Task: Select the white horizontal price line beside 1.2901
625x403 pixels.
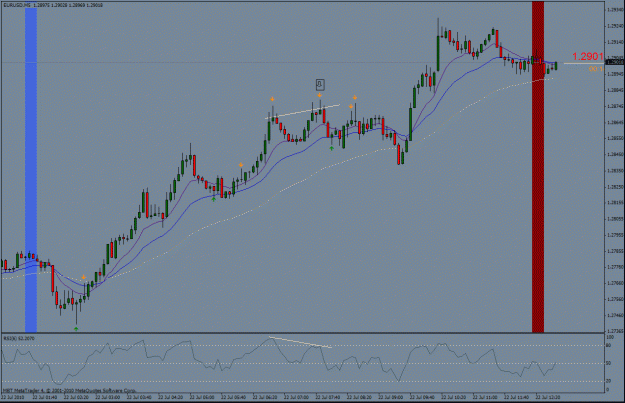Action: [x=584, y=63]
